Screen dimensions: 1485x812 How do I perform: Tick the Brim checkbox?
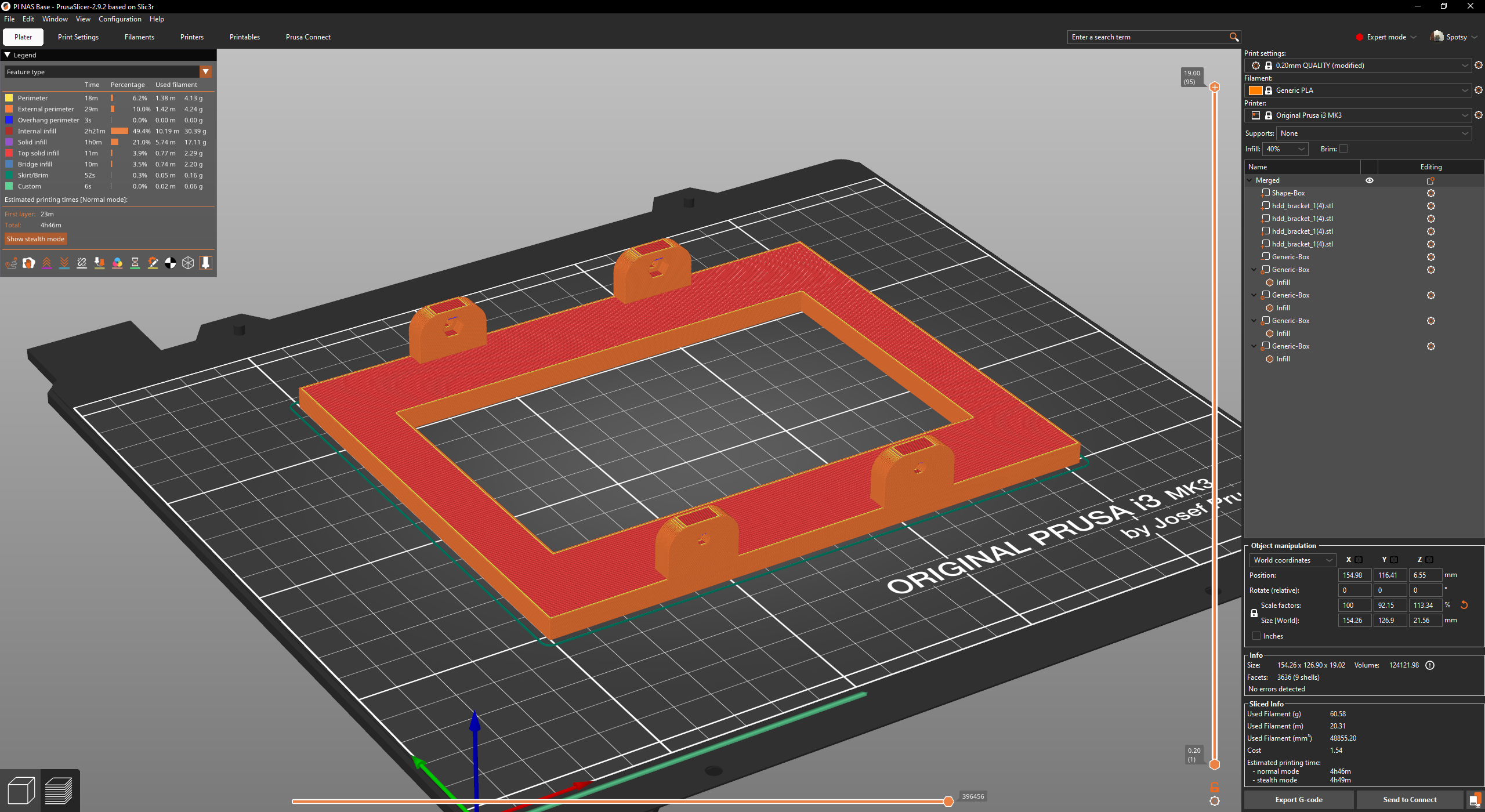pos(1343,149)
